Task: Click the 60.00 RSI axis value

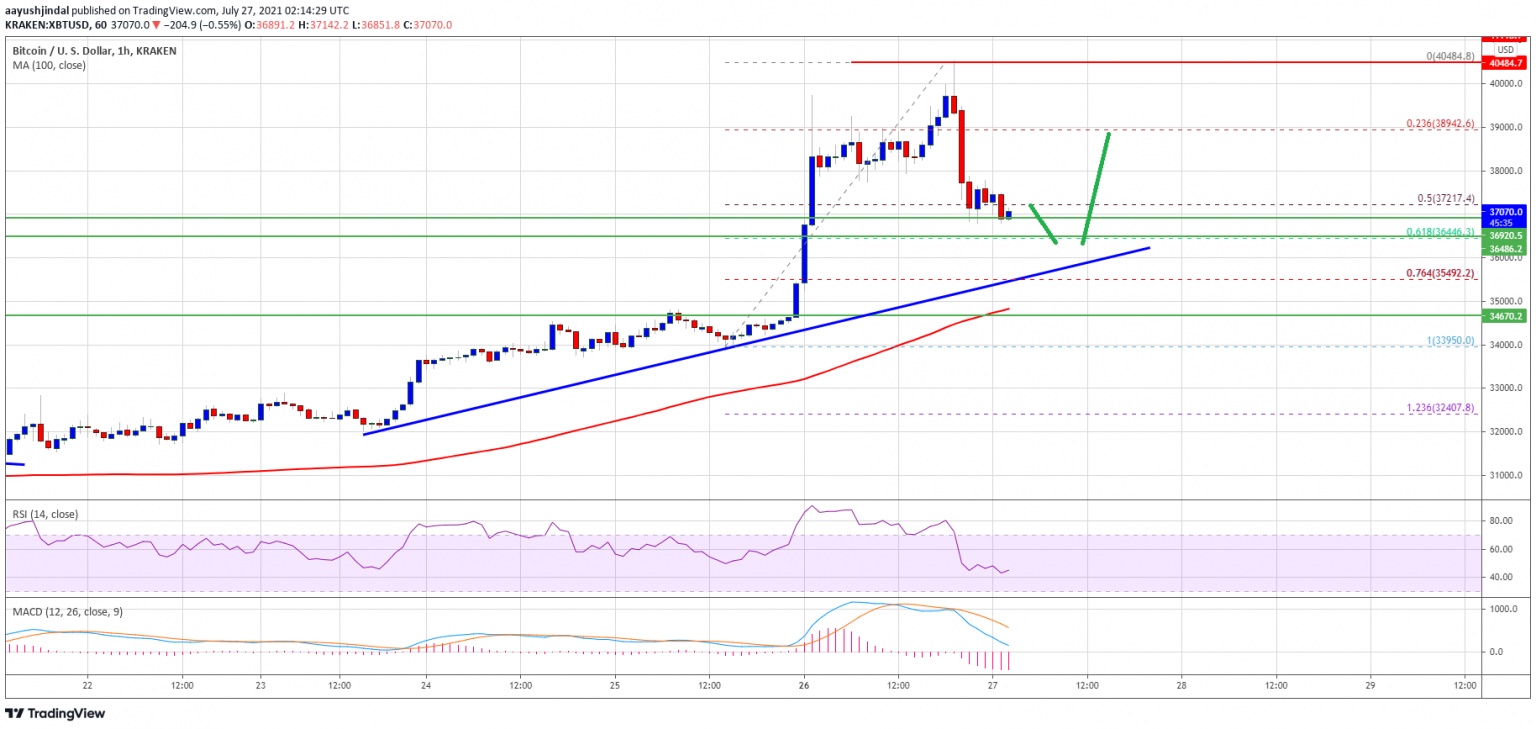Action: (x=1502, y=549)
